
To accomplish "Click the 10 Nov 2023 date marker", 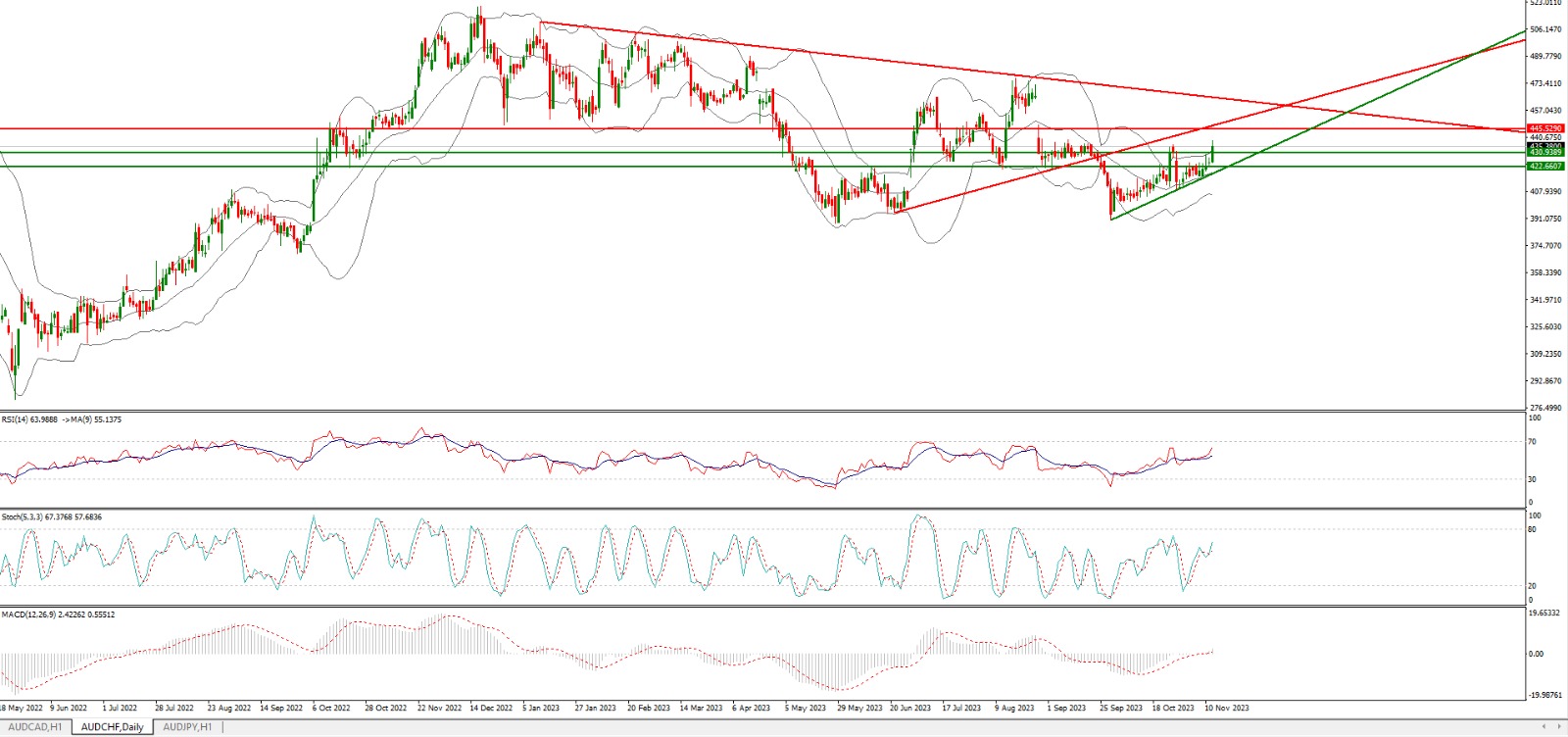I will [1226, 708].
